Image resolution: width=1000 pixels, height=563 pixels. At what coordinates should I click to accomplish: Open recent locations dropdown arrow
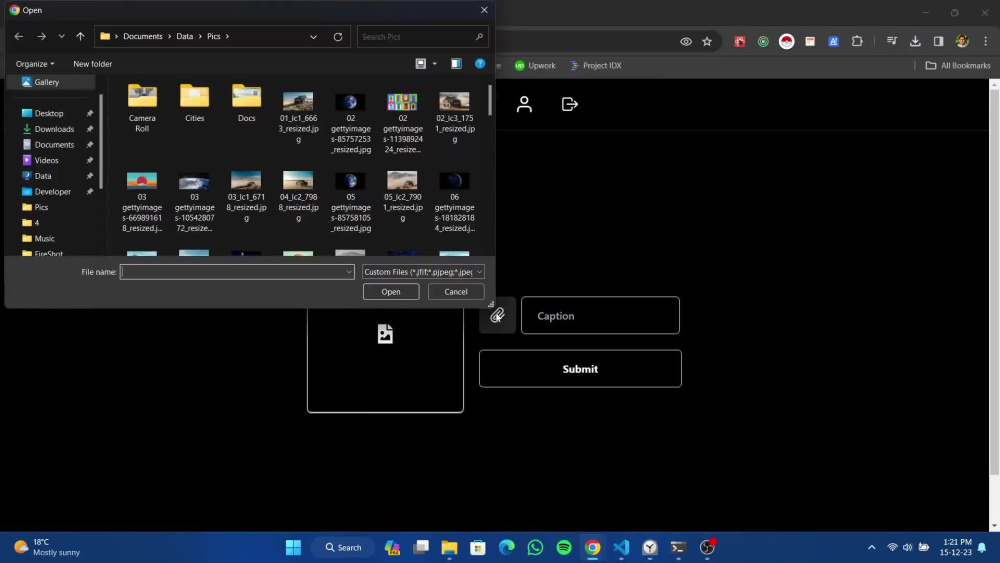(x=61, y=36)
